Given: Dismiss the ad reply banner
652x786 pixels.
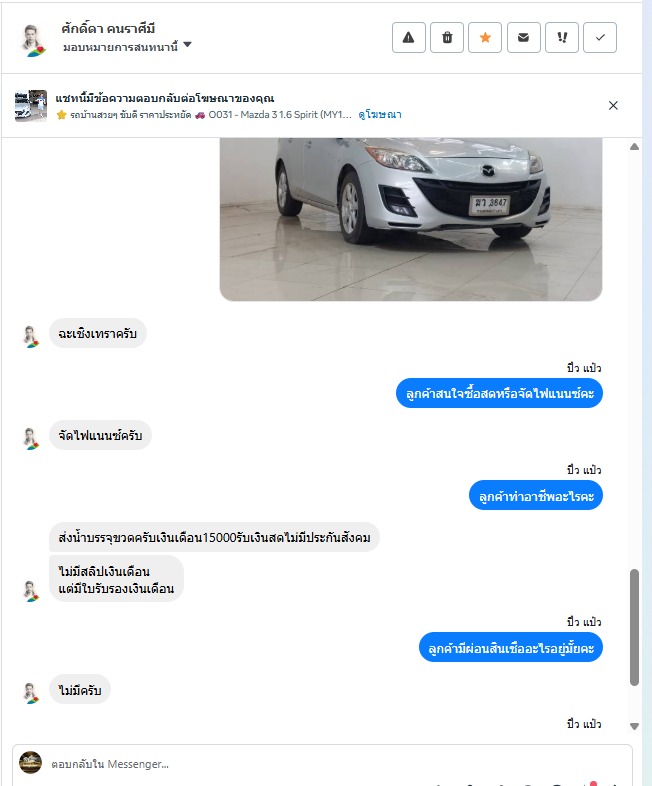Looking at the screenshot, I should (613, 105).
